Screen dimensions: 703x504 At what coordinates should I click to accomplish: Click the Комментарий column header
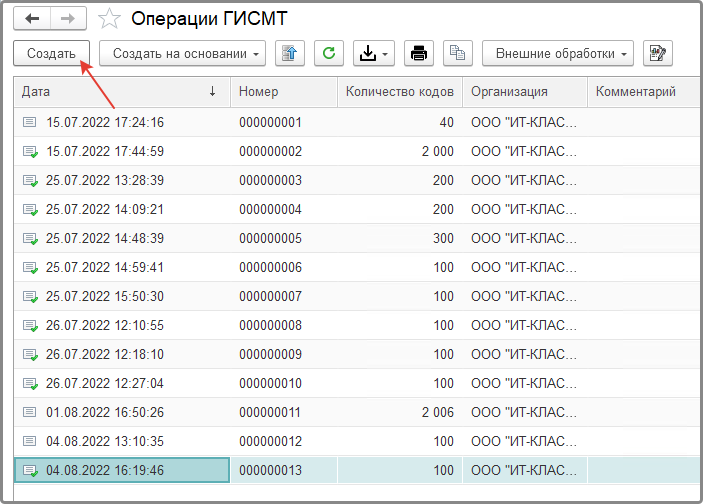click(x=644, y=91)
